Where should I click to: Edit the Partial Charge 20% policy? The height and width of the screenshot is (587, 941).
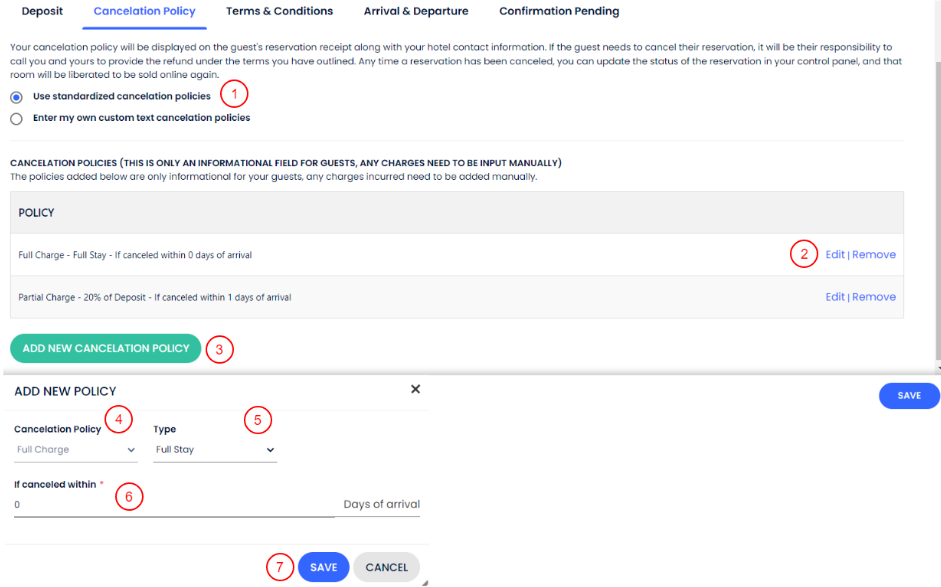[x=835, y=297]
